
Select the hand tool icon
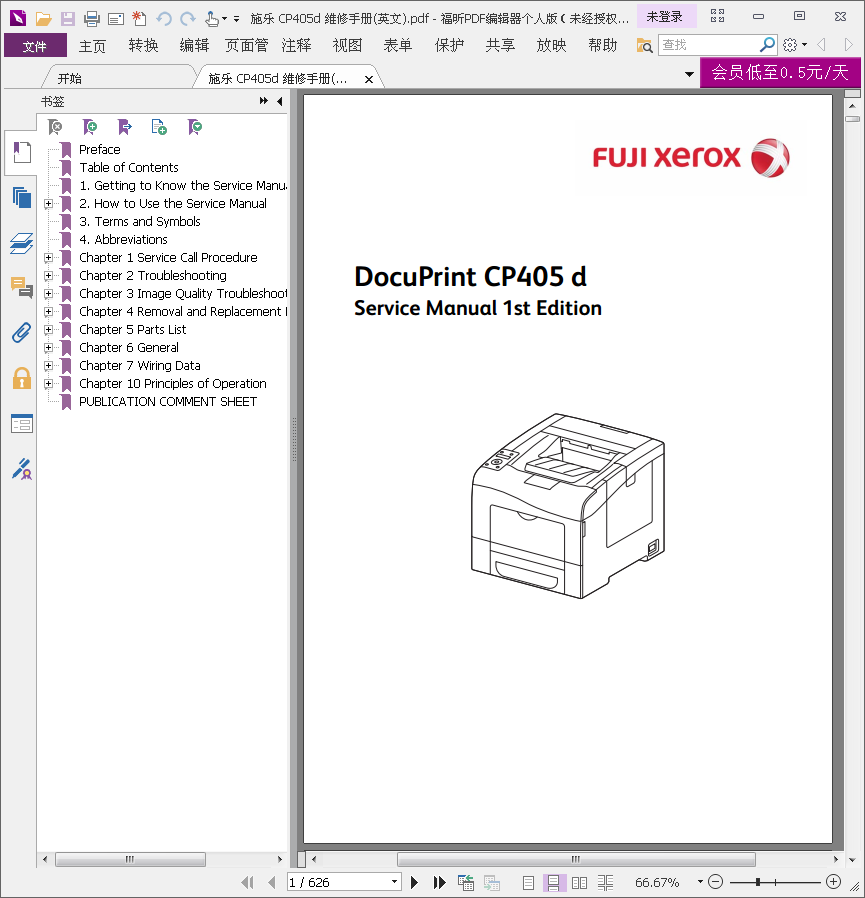coord(212,19)
